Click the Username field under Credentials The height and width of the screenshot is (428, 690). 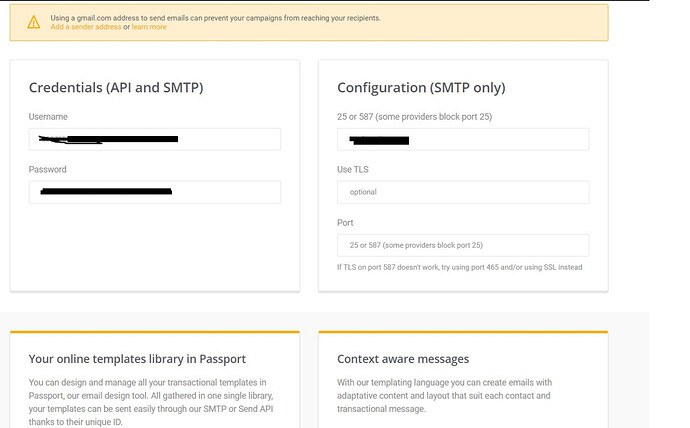tap(154, 139)
